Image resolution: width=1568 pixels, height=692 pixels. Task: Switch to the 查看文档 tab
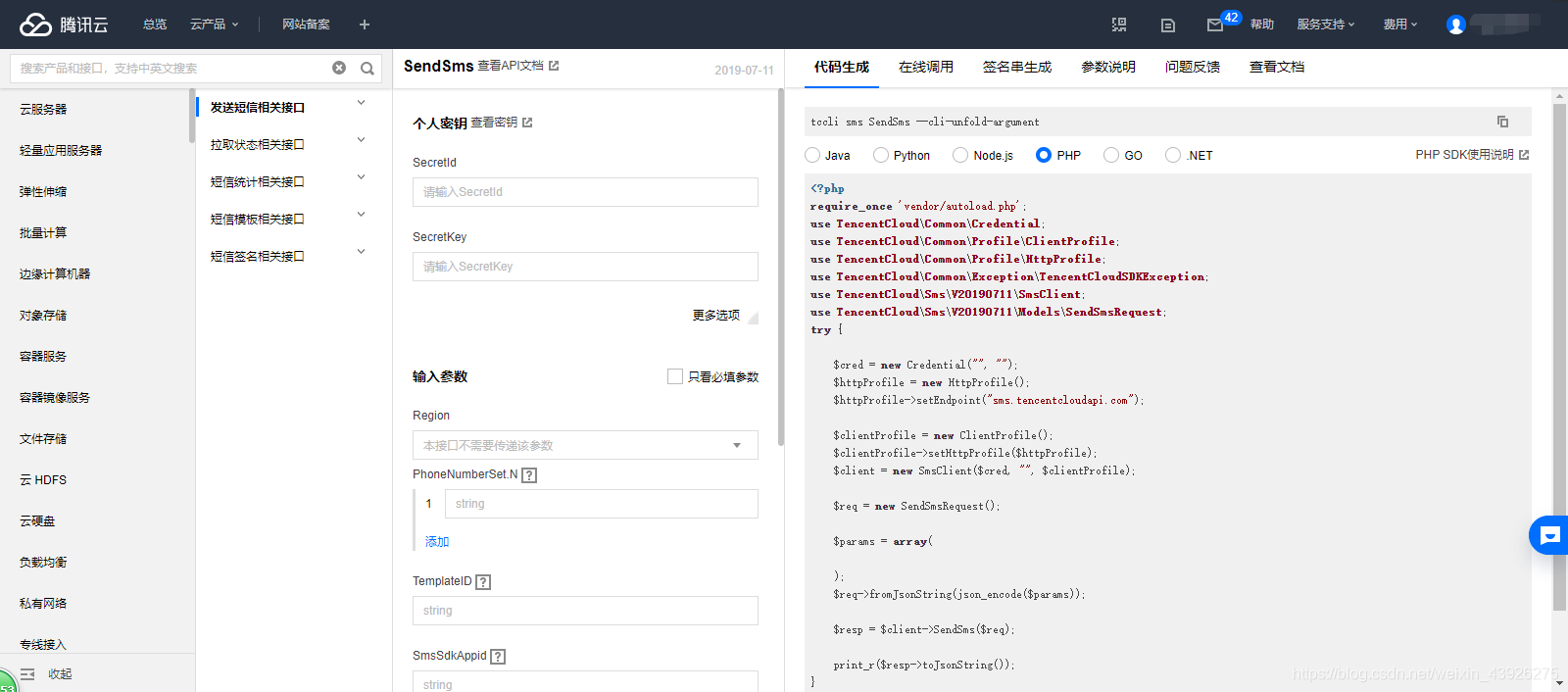(x=1277, y=67)
